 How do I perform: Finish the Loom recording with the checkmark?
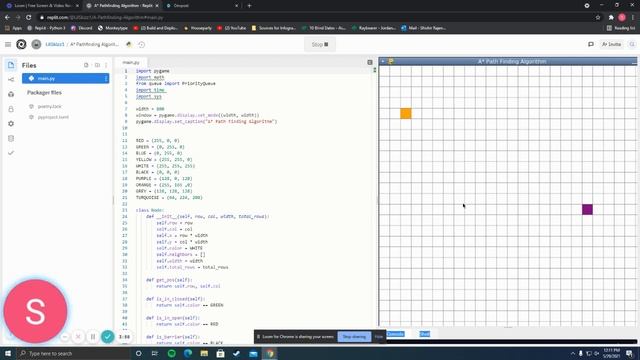[107, 336]
